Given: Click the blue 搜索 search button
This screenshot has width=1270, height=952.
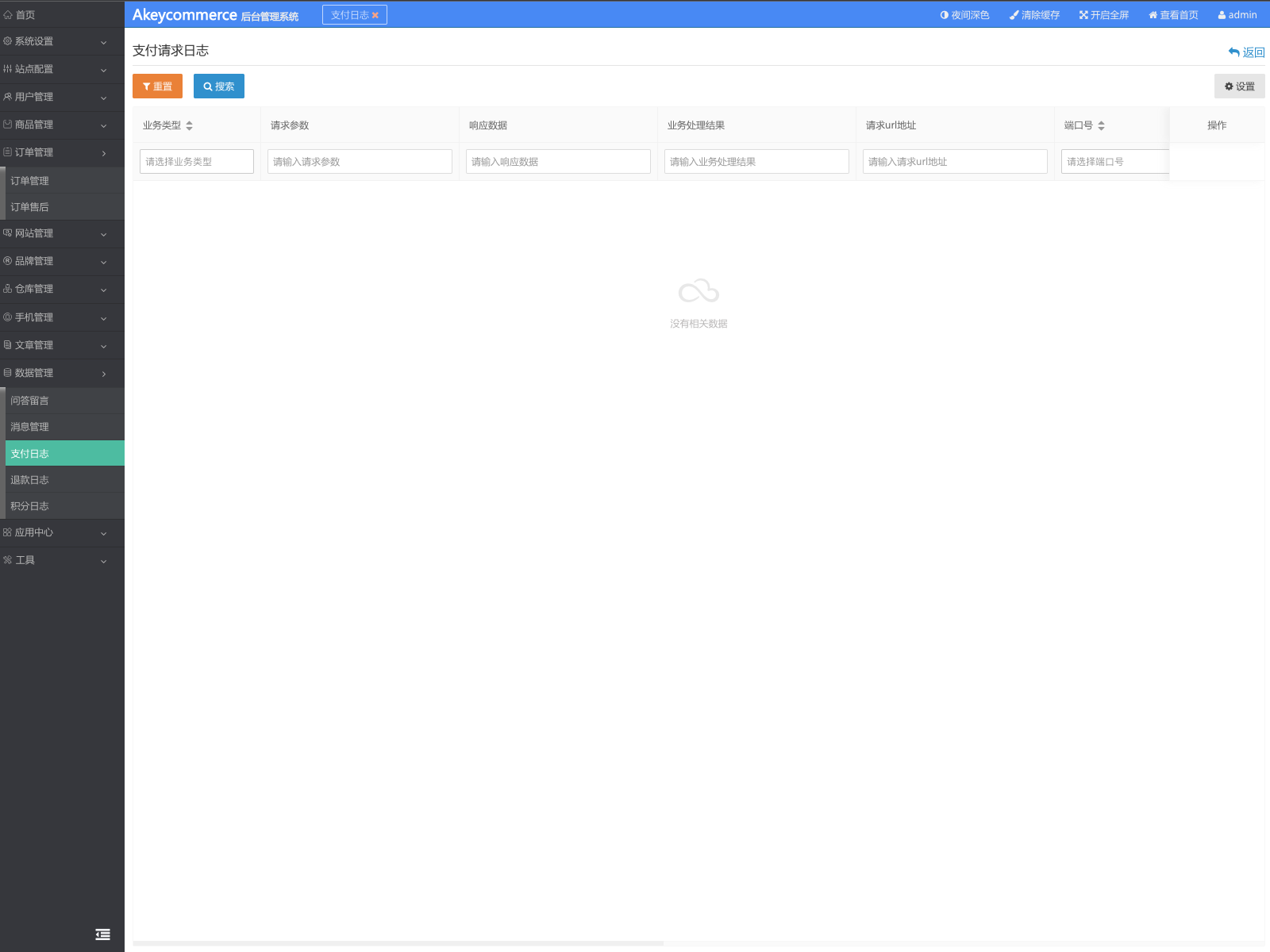Looking at the screenshot, I should 219,86.
